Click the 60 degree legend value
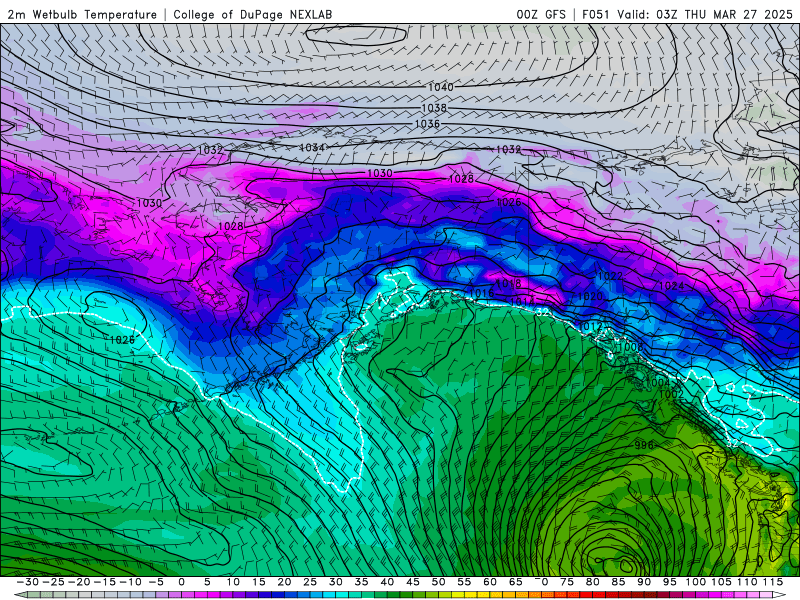 click(489, 582)
